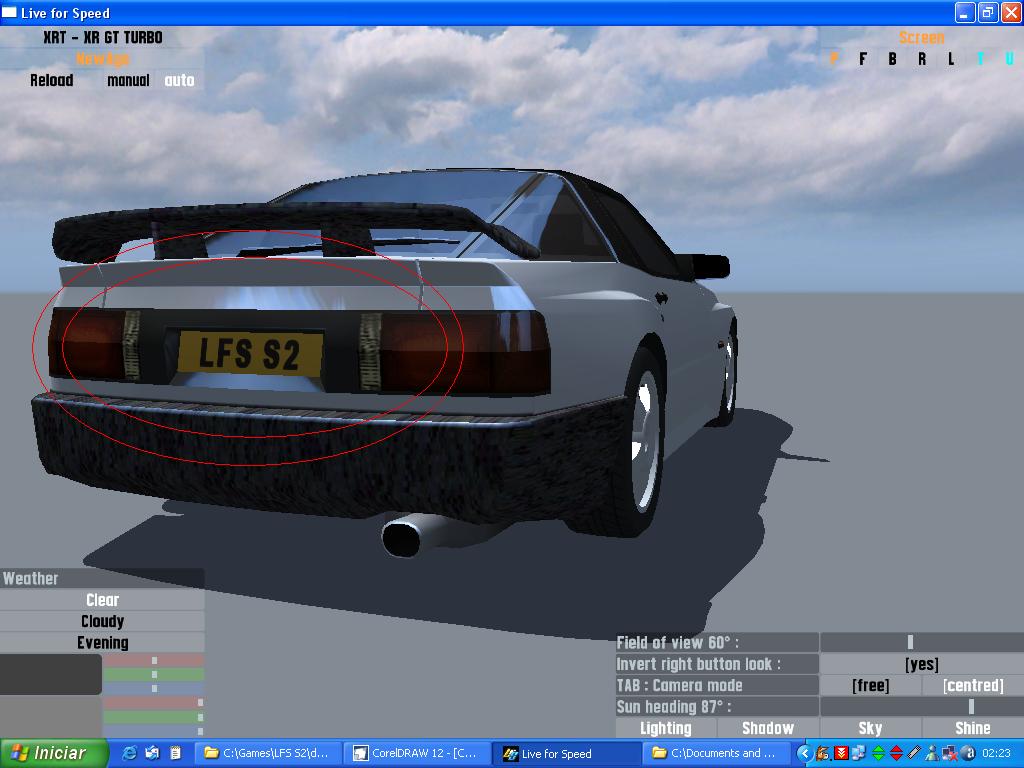Select the R right view button

921,59
